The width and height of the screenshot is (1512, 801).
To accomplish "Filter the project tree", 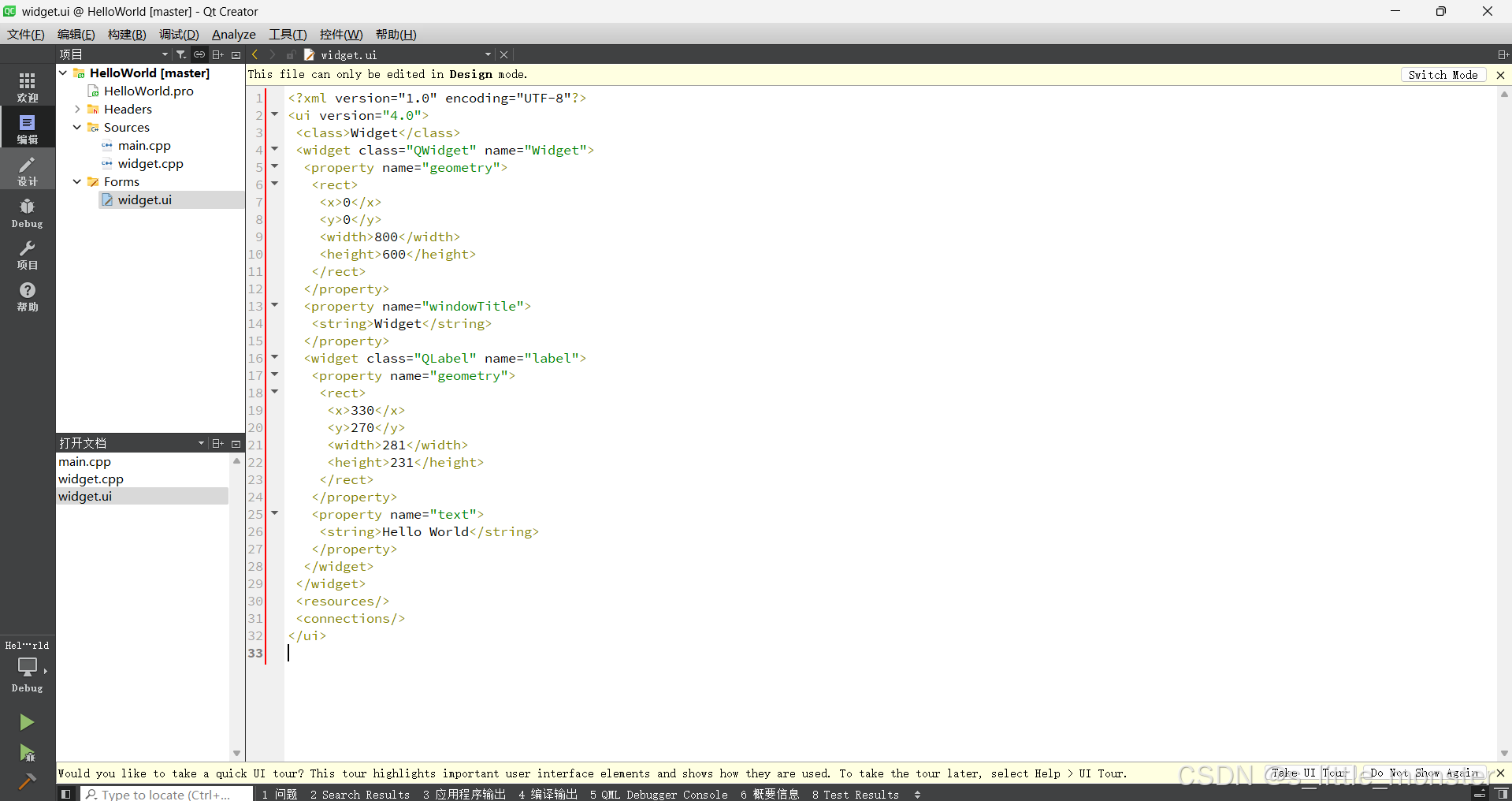I will tap(181, 54).
